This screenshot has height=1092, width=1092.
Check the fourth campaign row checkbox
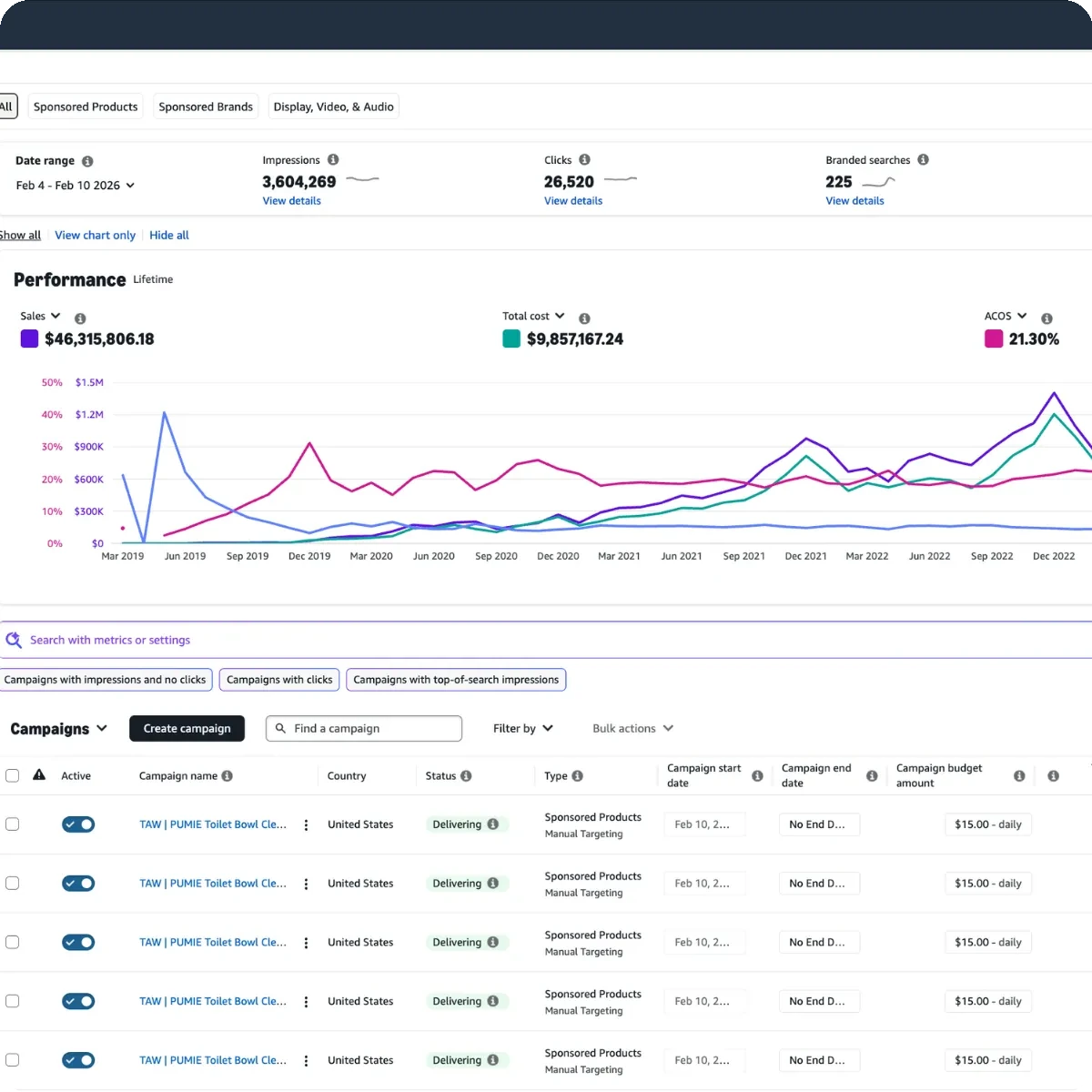click(12, 1001)
